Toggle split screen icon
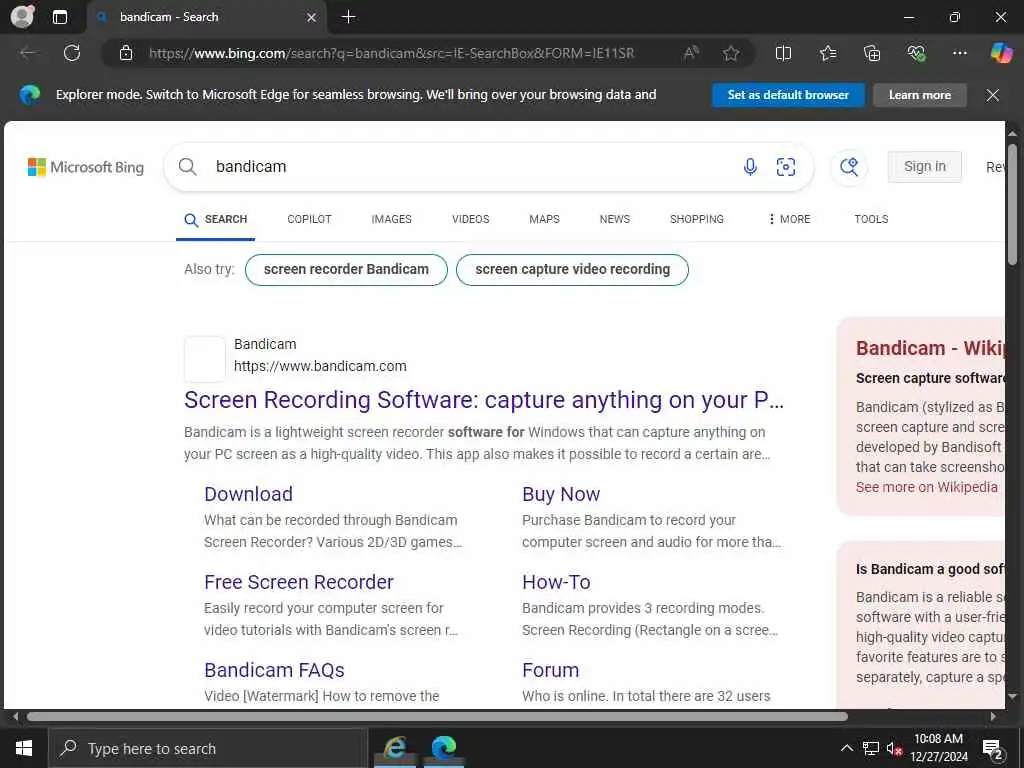The height and width of the screenshot is (768, 1024). point(783,53)
